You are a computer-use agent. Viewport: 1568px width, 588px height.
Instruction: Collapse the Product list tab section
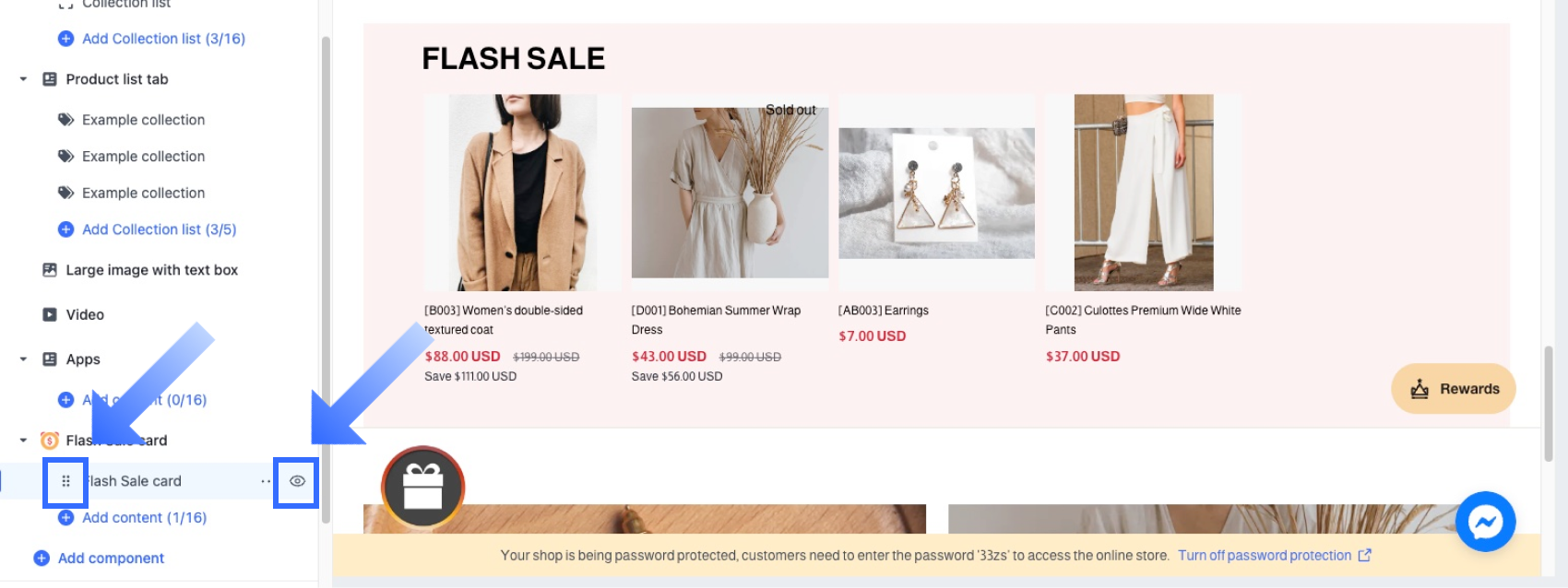click(x=23, y=79)
